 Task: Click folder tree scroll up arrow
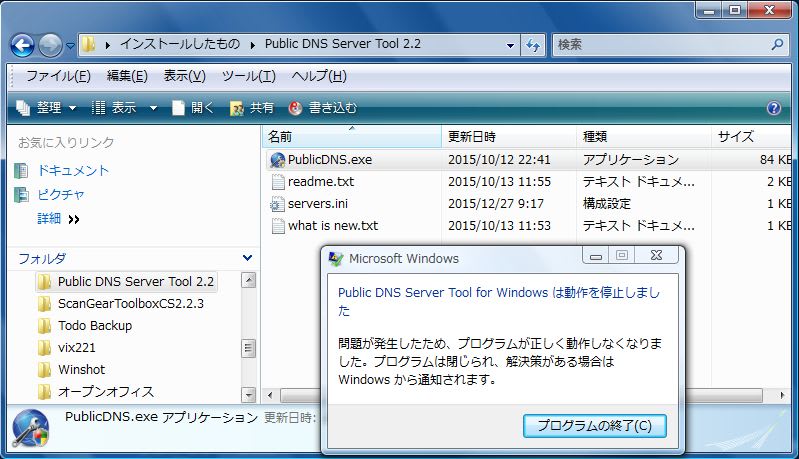pos(248,280)
